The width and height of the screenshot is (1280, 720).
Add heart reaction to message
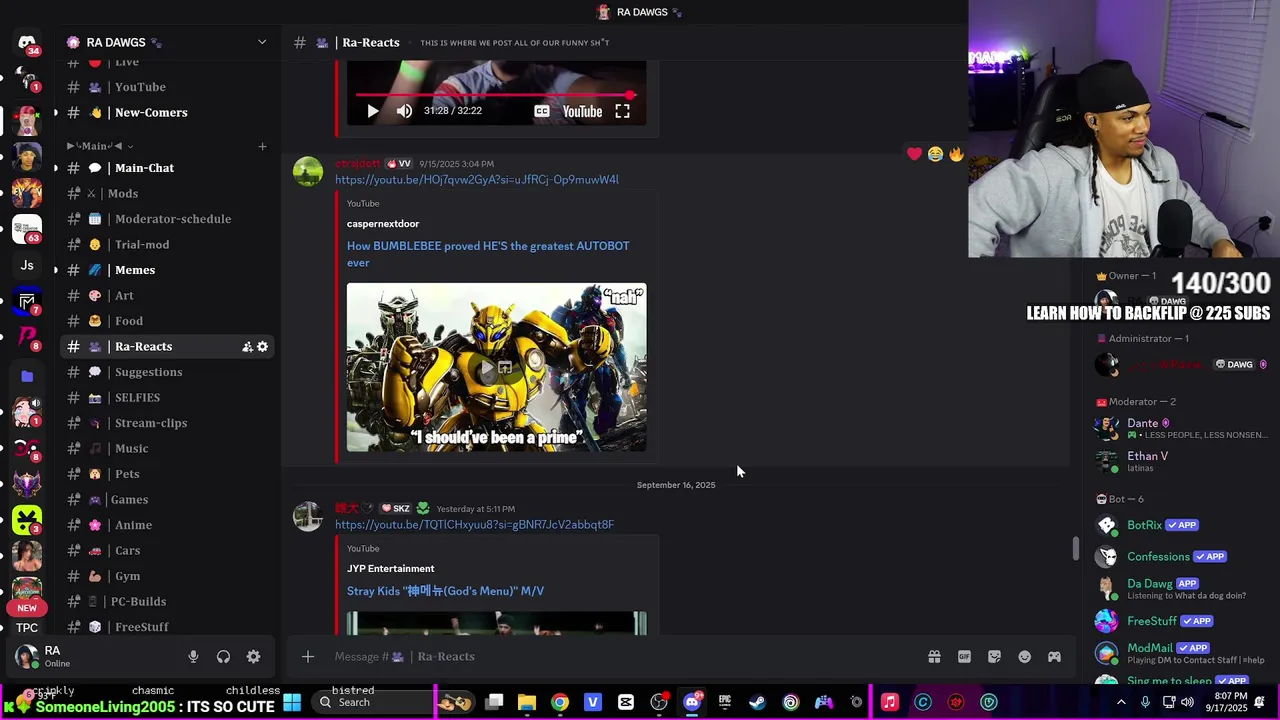tap(914, 154)
